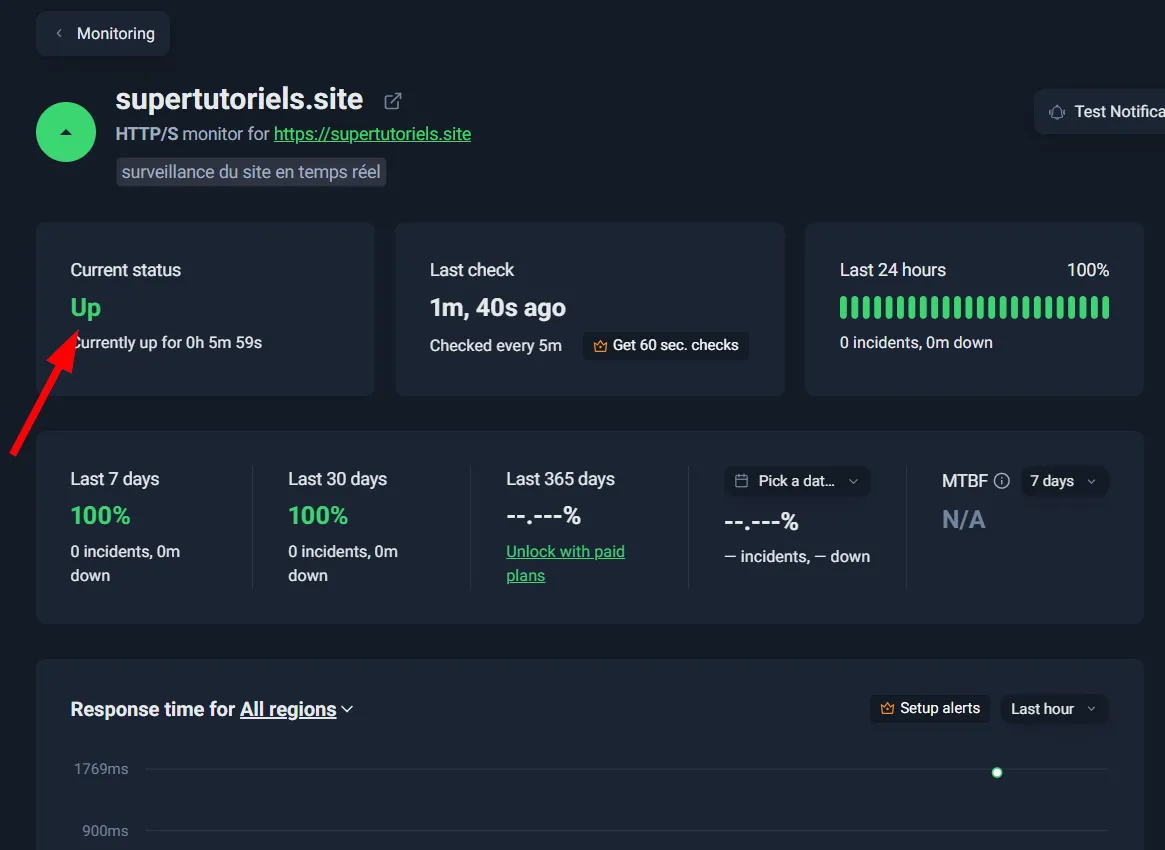Click the green Up status text
The image size is (1165, 850).
(x=85, y=307)
